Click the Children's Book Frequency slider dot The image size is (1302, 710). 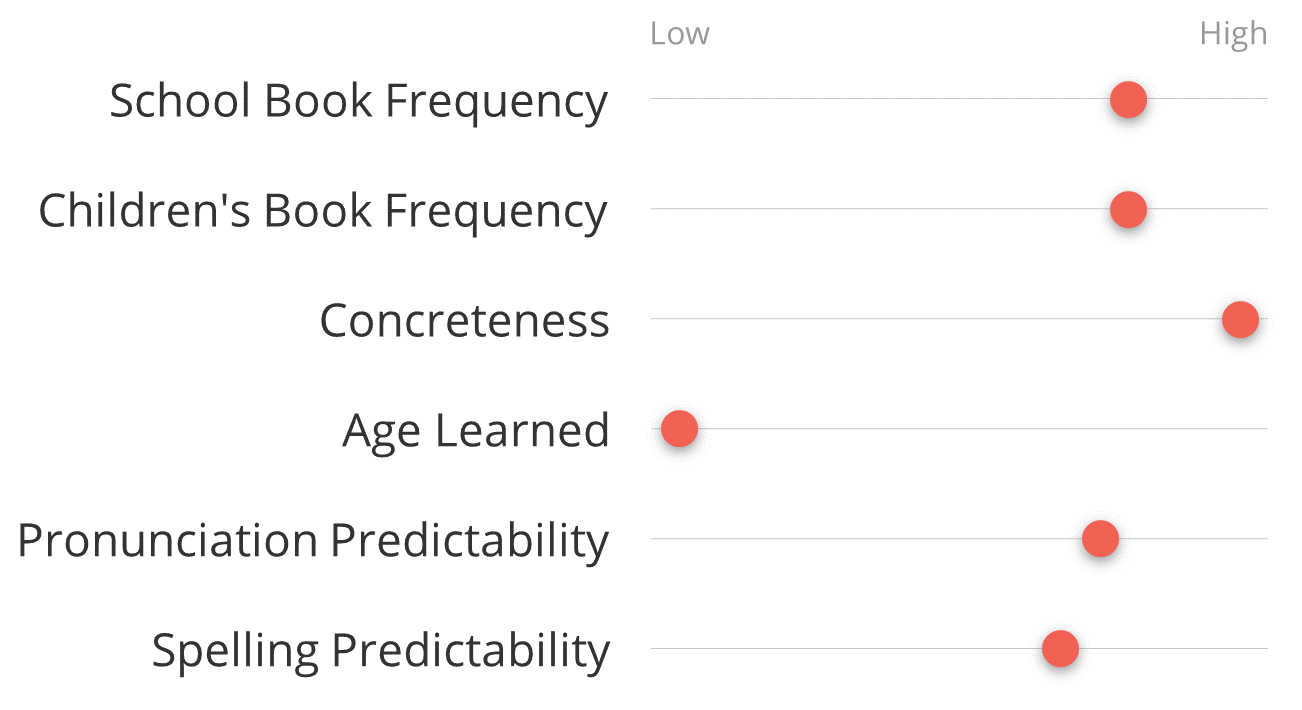click(x=1128, y=209)
